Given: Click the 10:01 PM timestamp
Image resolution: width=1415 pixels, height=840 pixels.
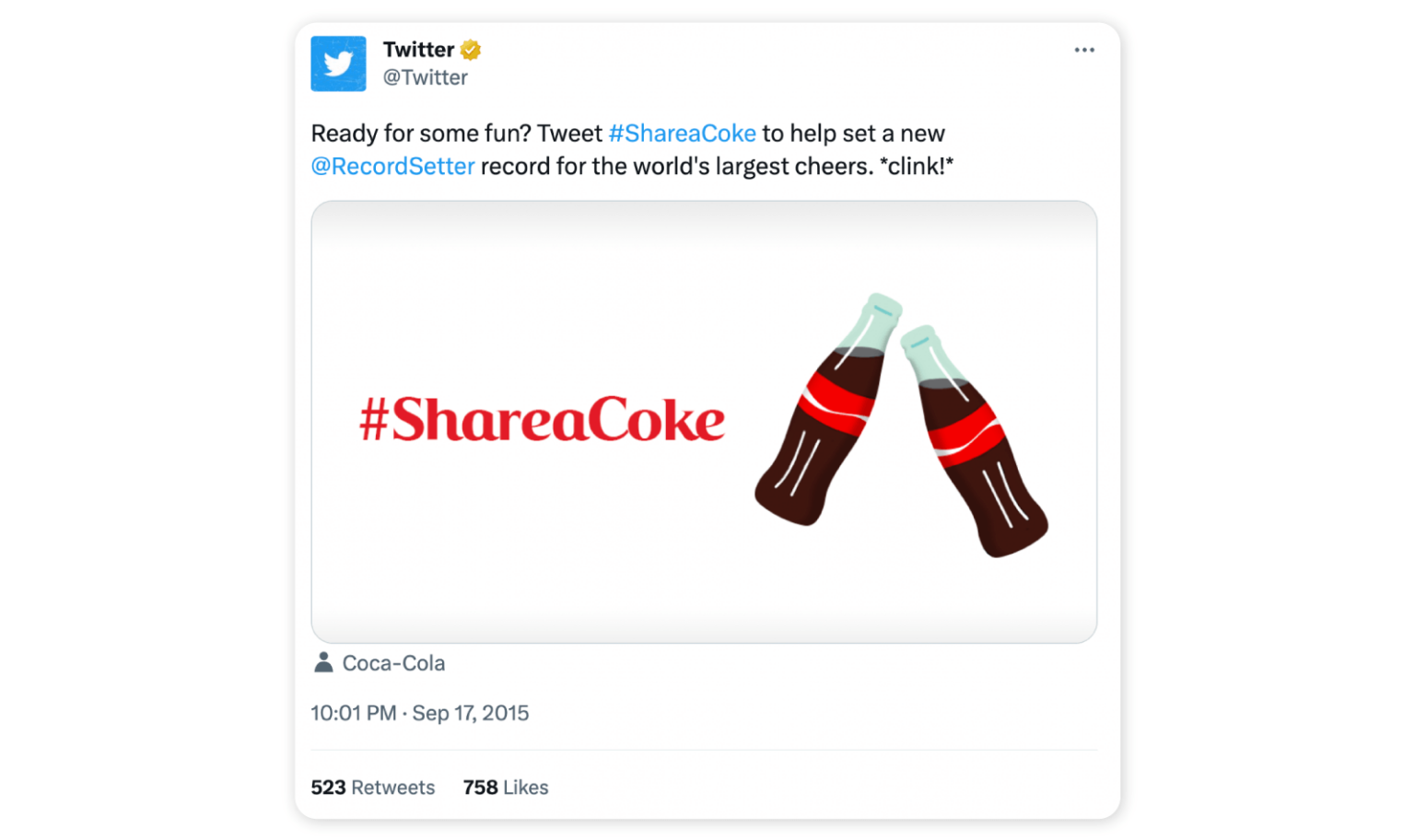Looking at the screenshot, I should (x=353, y=713).
